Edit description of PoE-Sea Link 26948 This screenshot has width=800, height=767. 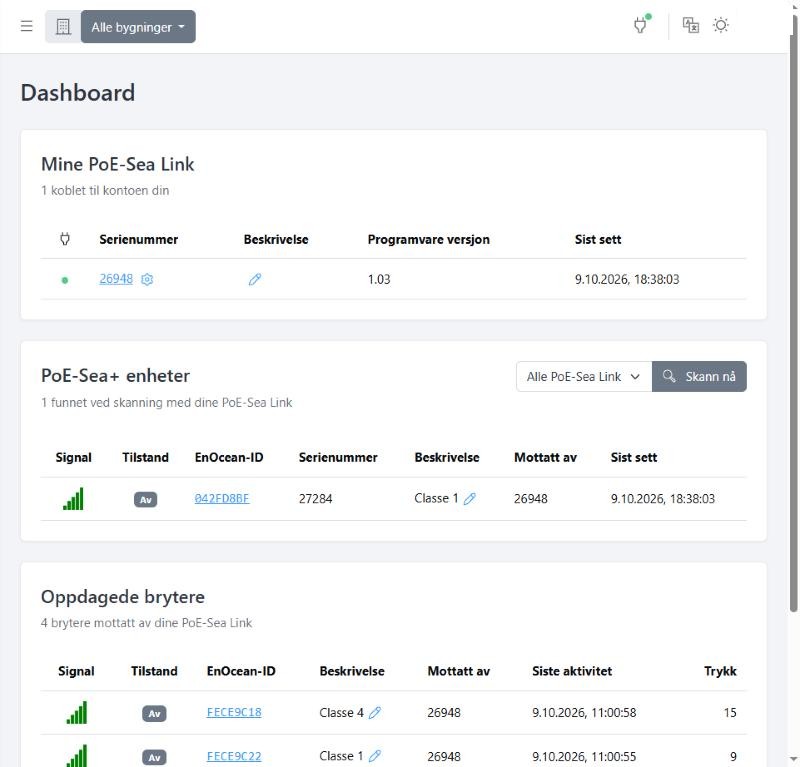(x=255, y=280)
